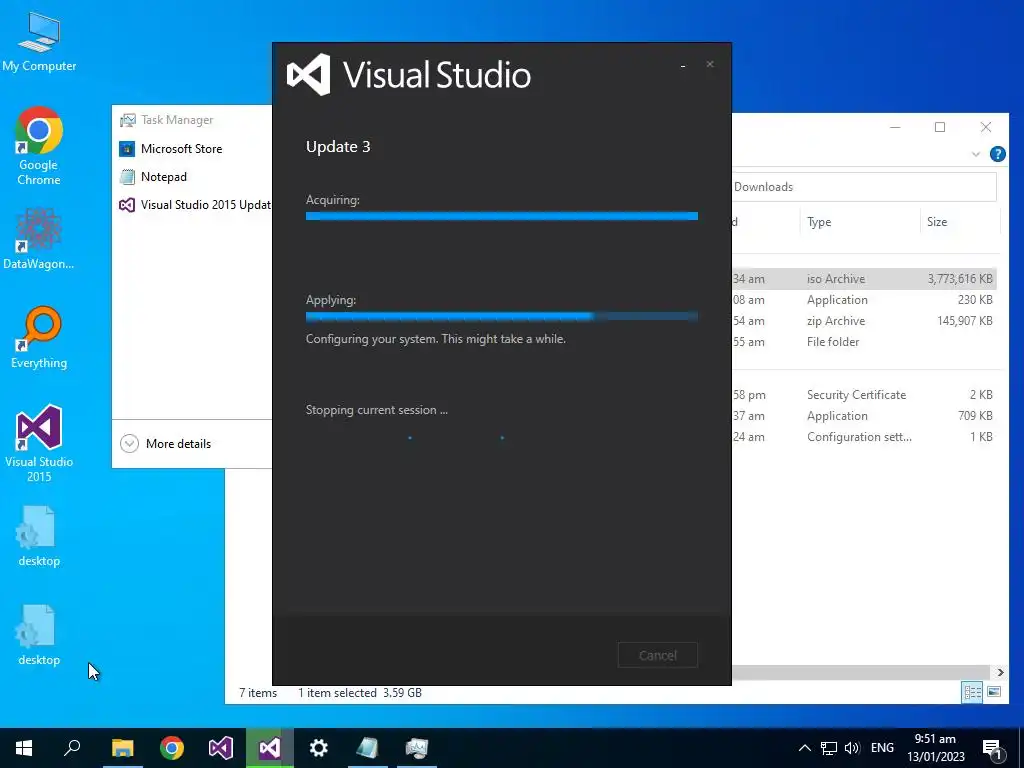Open the notification center icon

tap(992, 749)
